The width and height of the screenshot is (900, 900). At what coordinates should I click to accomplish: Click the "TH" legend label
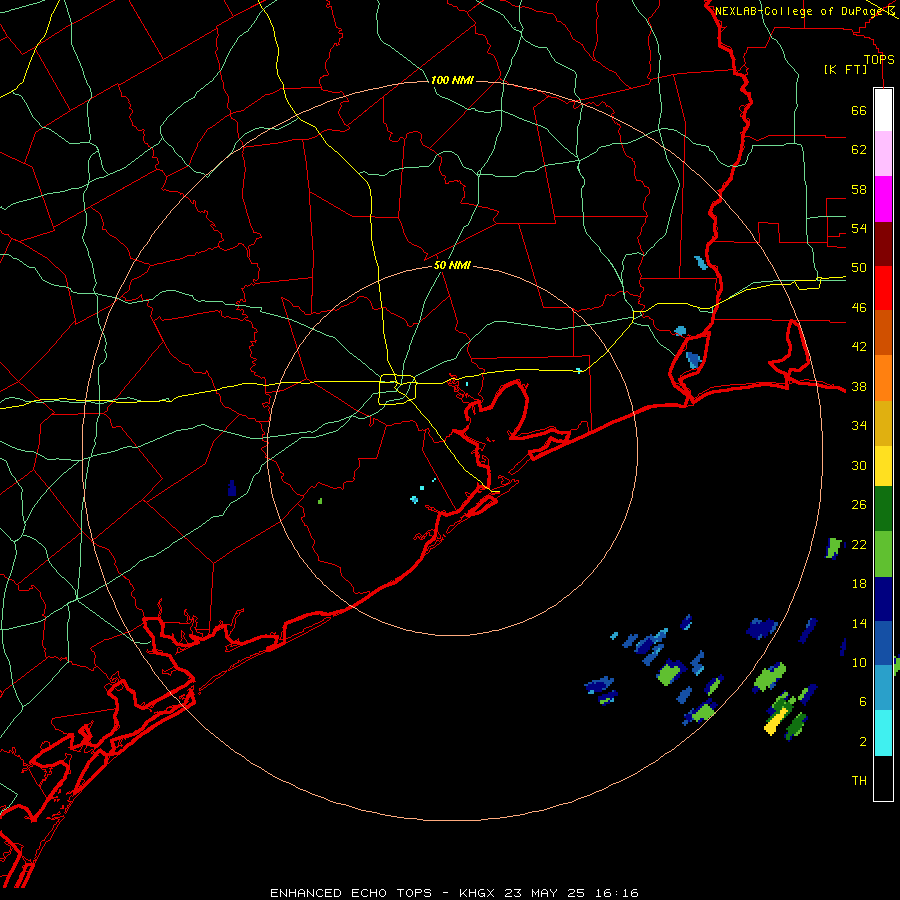click(x=859, y=781)
